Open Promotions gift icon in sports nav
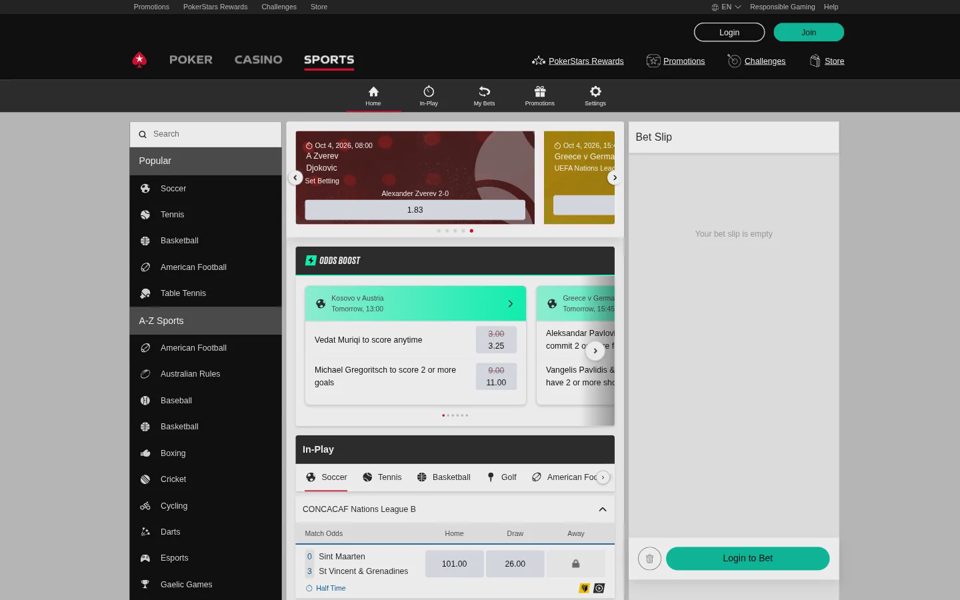This screenshot has width=960, height=600. coord(539,92)
